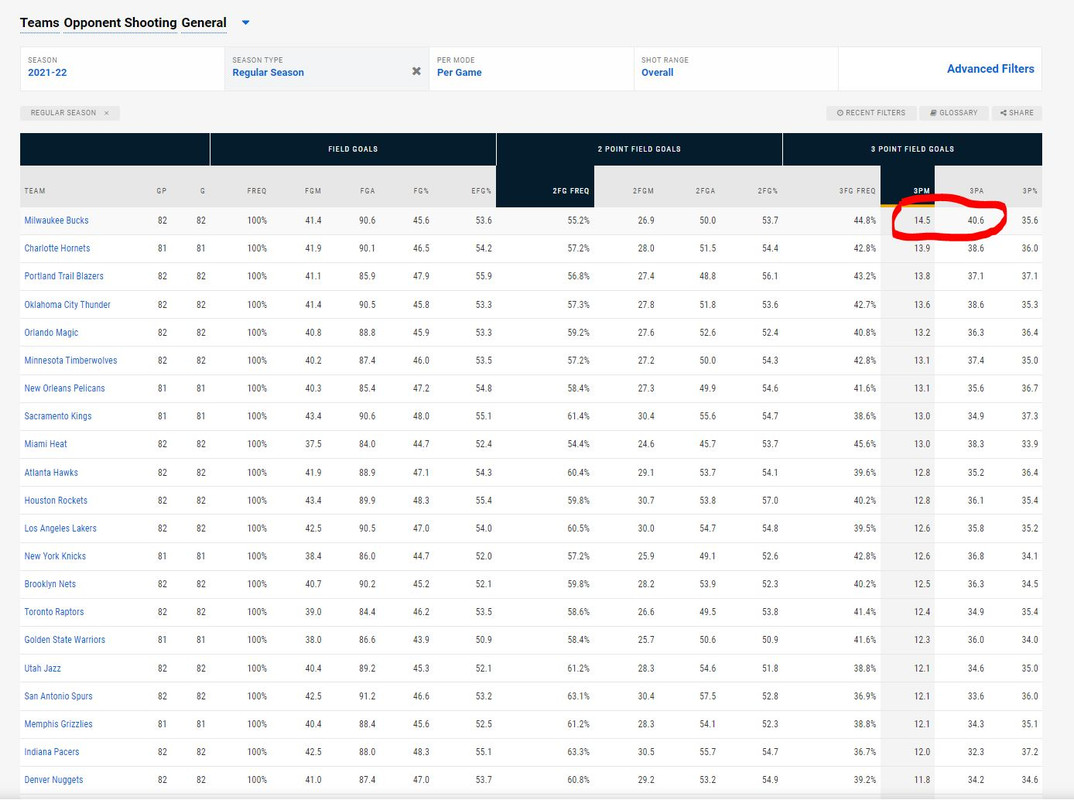Sort table by FGA column
The image size is (1074, 800).
(x=367, y=191)
